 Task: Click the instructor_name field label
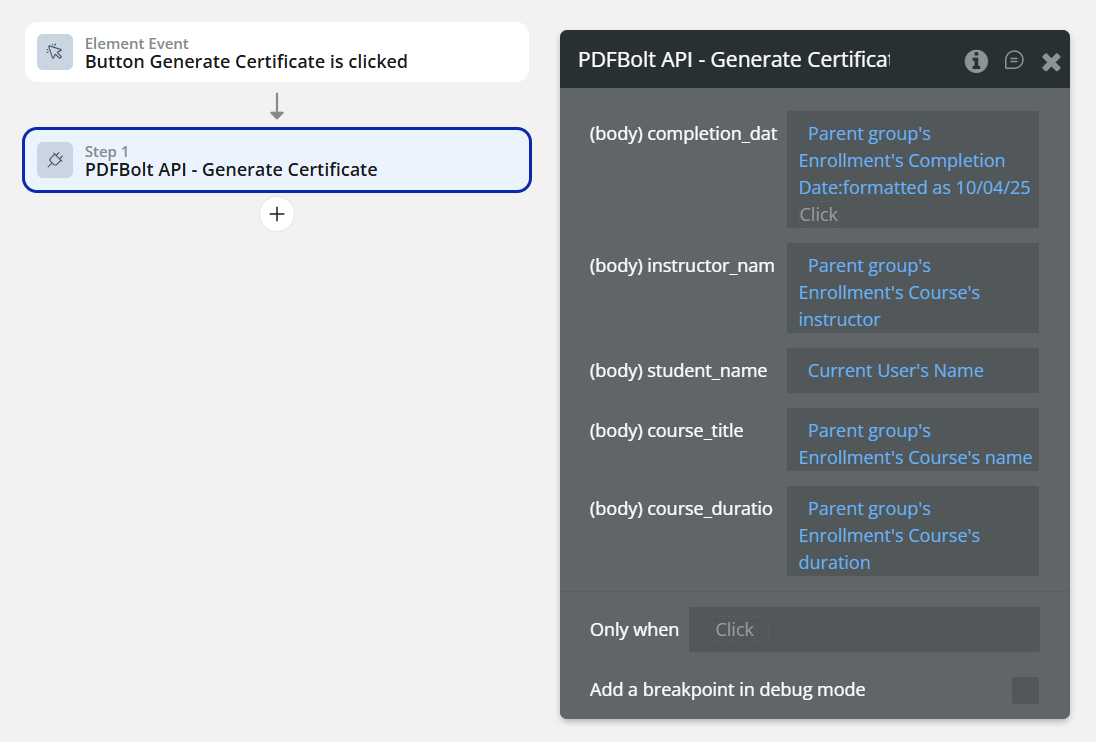(x=681, y=265)
